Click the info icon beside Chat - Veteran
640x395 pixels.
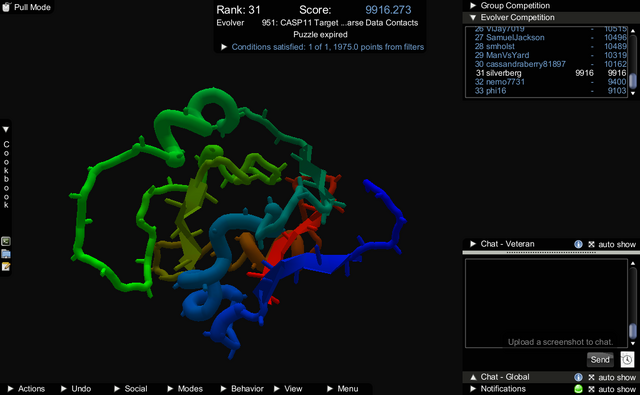coord(578,244)
